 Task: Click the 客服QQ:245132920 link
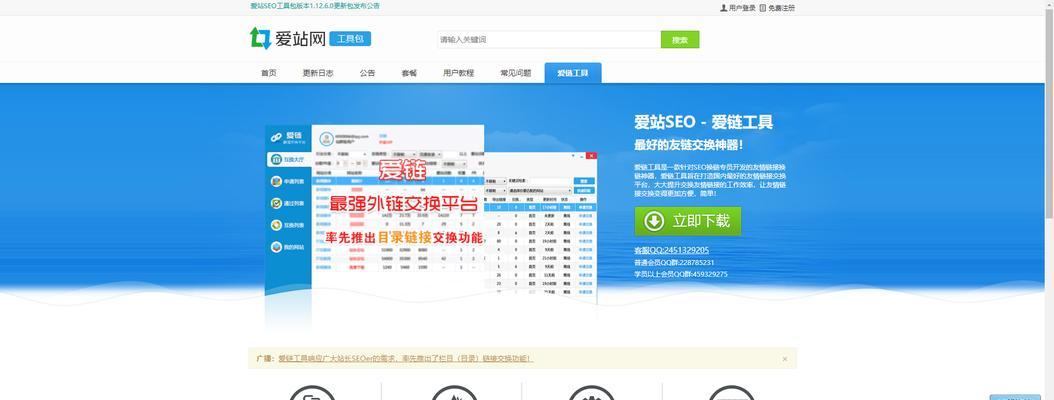[671, 250]
